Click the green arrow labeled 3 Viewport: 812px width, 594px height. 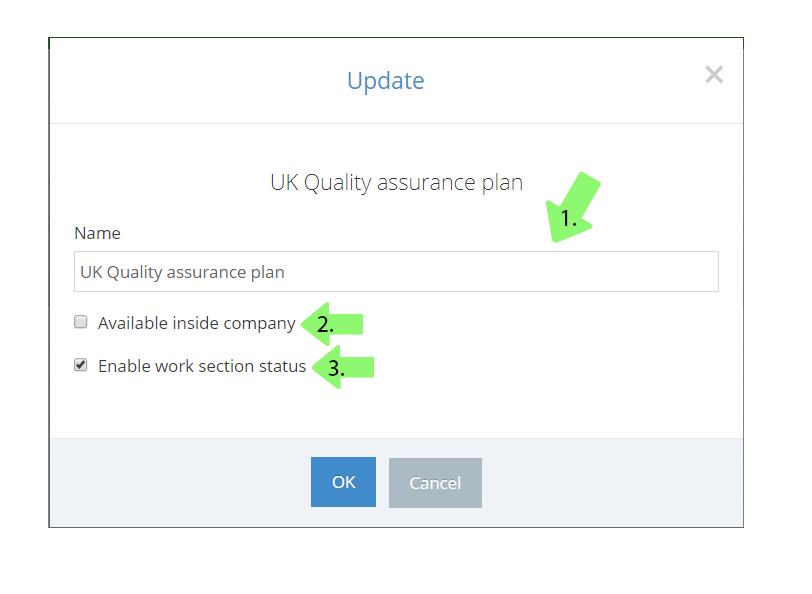click(343, 367)
